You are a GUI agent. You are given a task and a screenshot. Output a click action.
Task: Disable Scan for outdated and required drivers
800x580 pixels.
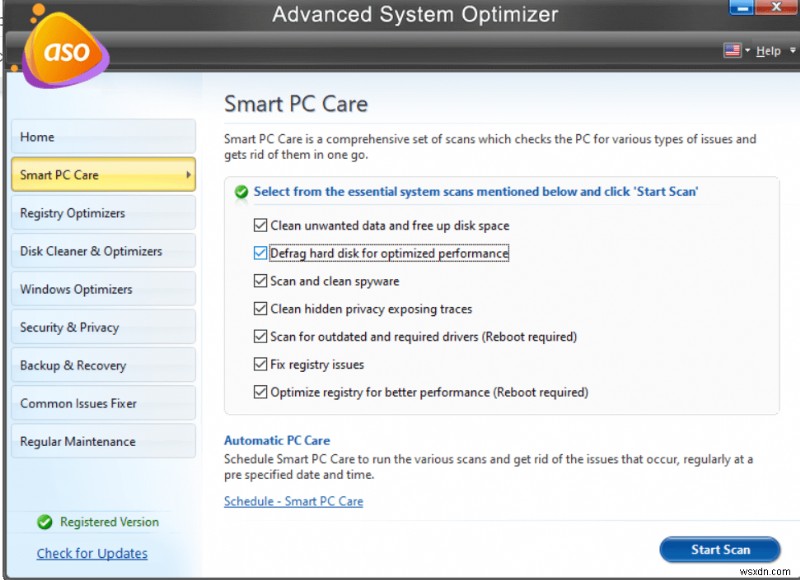[x=260, y=336]
